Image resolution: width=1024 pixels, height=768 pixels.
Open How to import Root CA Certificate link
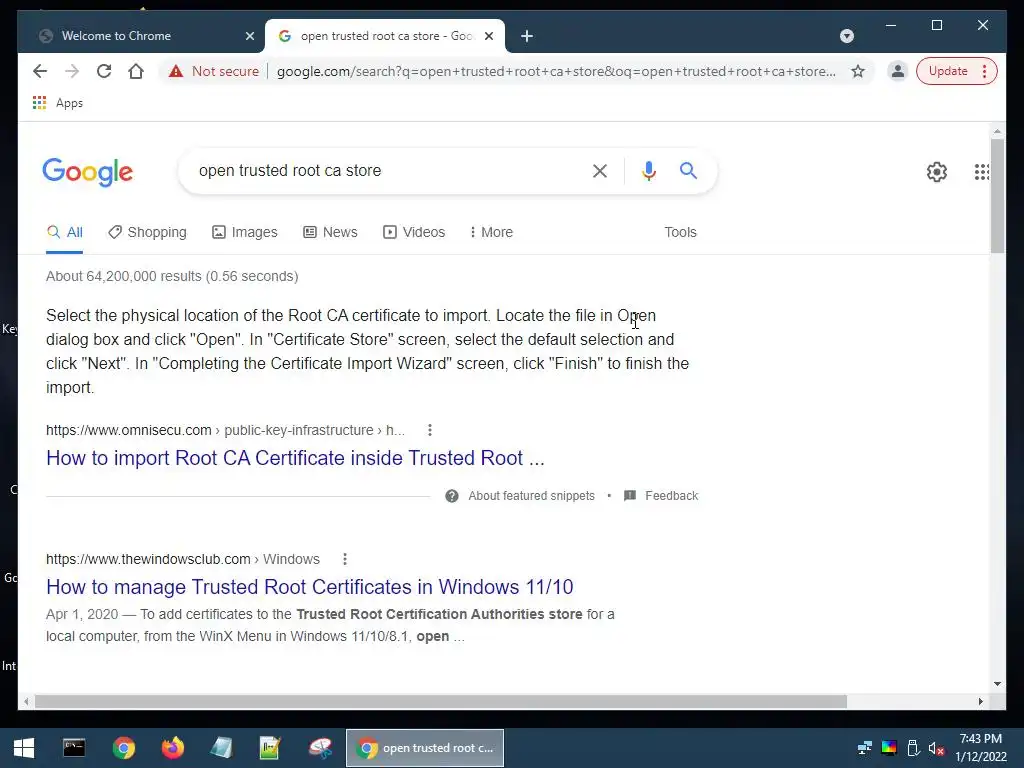[295, 458]
